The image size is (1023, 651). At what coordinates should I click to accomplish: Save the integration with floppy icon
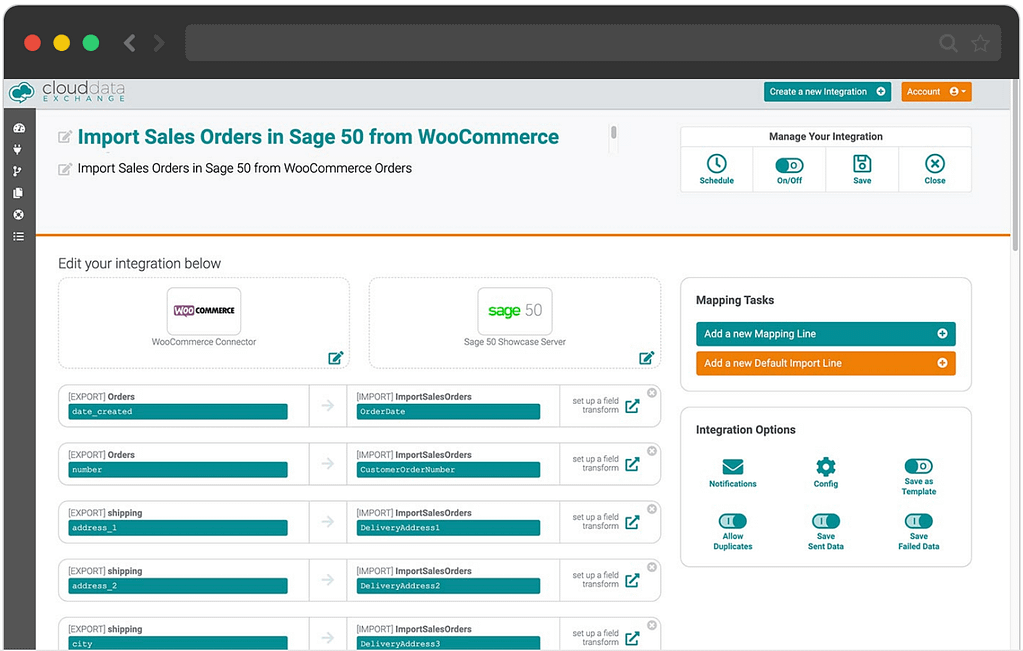[x=862, y=164]
